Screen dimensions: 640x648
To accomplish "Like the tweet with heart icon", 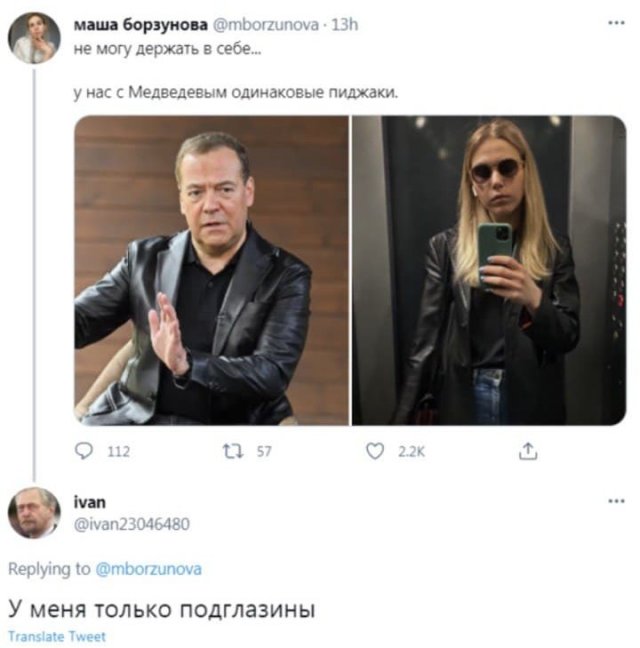I will pos(374,452).
